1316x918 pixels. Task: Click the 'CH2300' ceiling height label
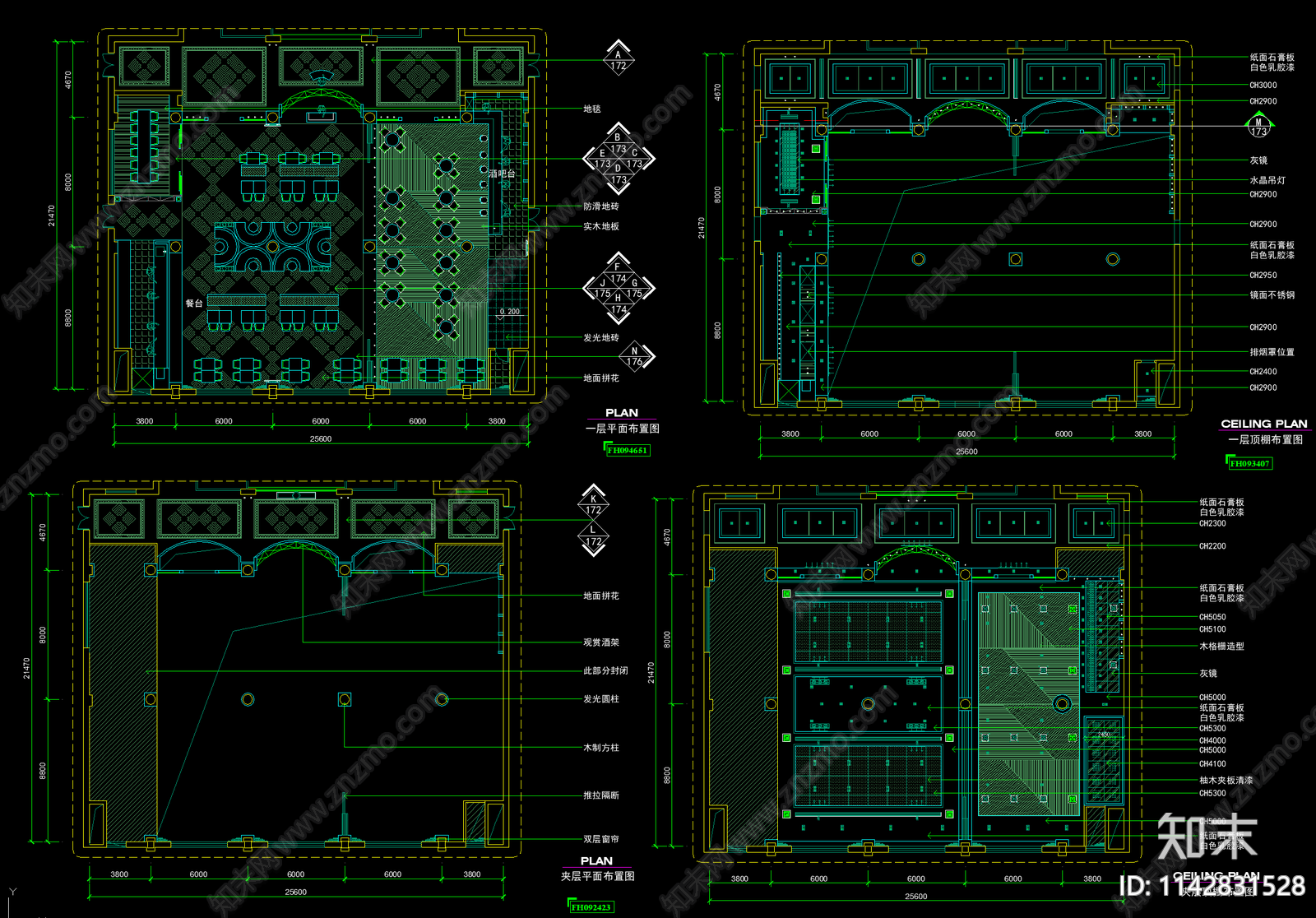click(x=1212, y=523)
